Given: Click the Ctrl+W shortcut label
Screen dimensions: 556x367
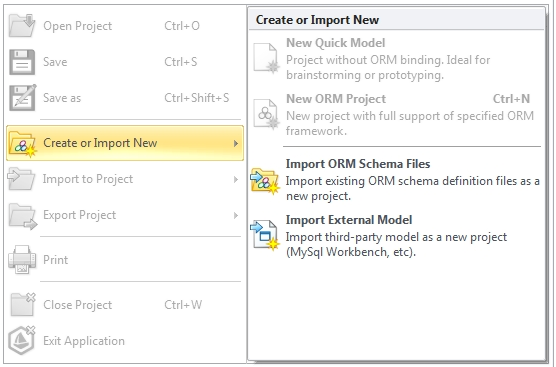Looking at the screenshot, I should pyautogui.click(x=183, y=305).
